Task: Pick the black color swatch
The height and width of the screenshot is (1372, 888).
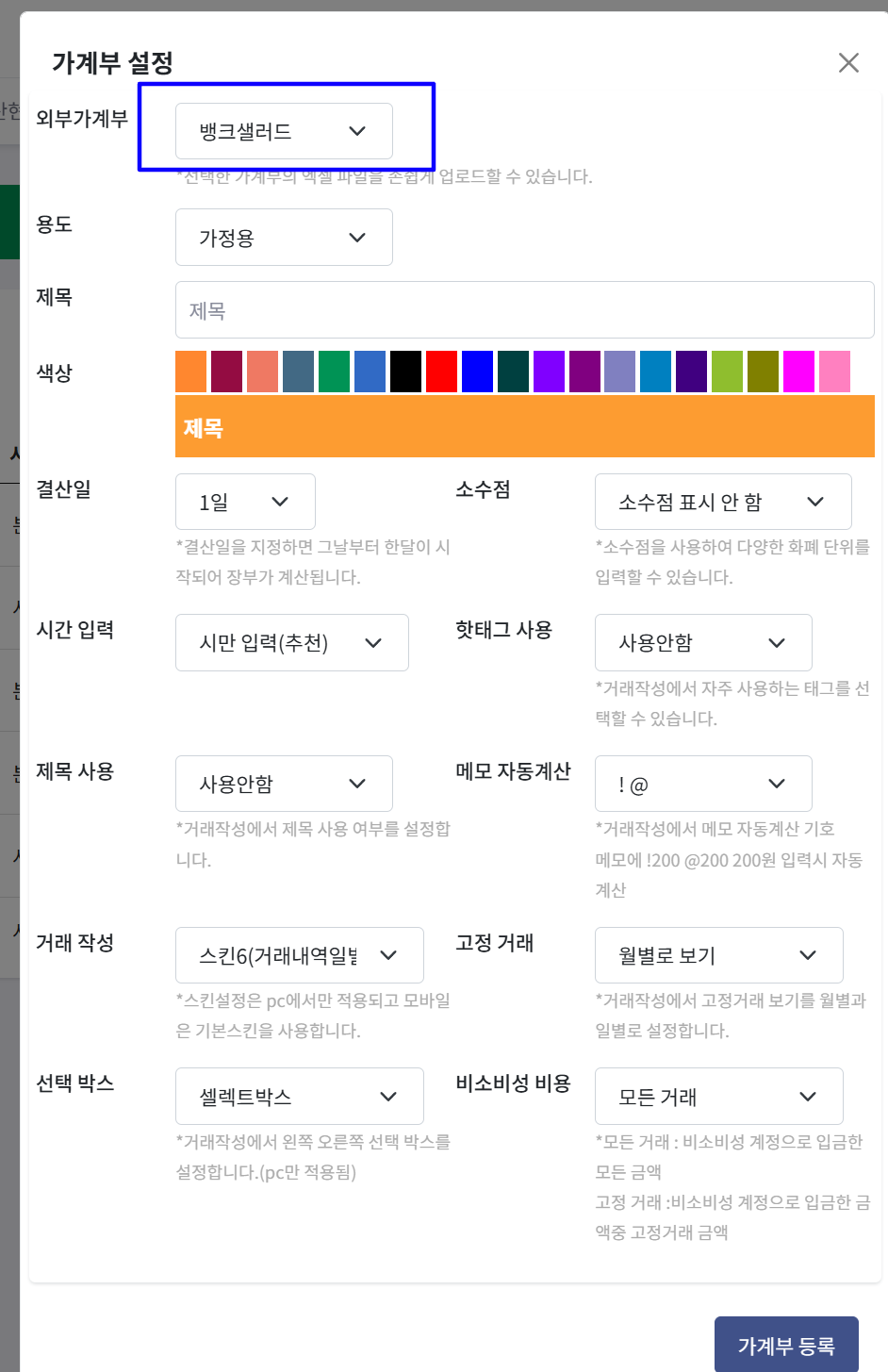Action: click(405, 372)
